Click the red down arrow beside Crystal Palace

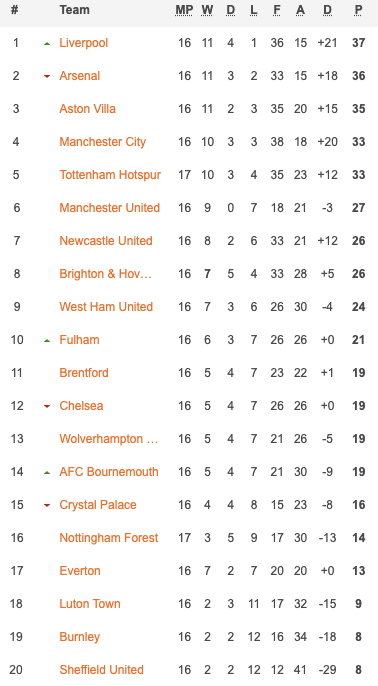point(47,505)
